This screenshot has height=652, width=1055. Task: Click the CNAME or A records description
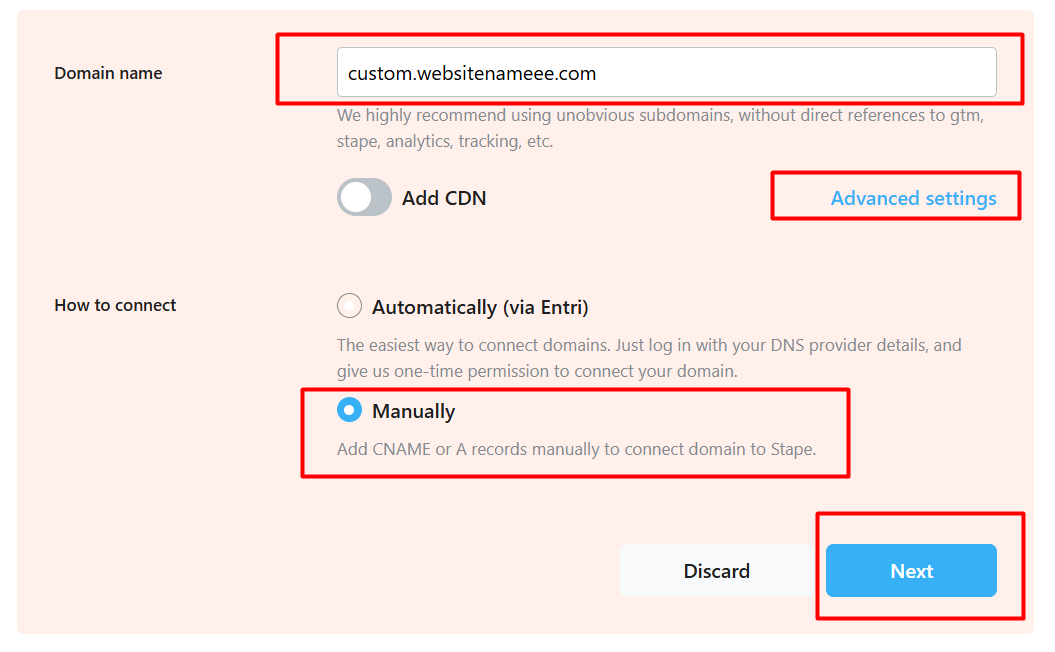576,449
